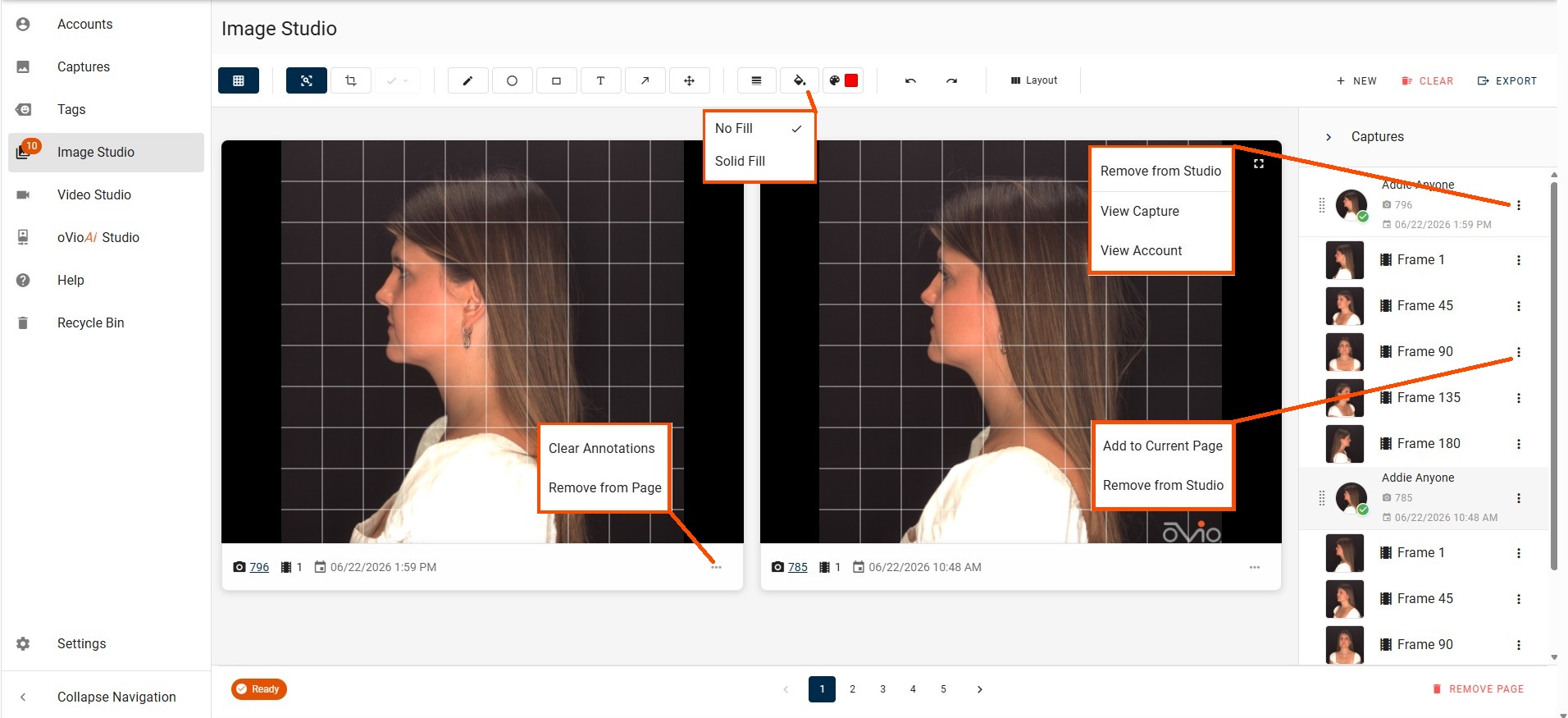The image size is (1568, 718).
Task: Open the line thickness menu icon
Action: 756,80
